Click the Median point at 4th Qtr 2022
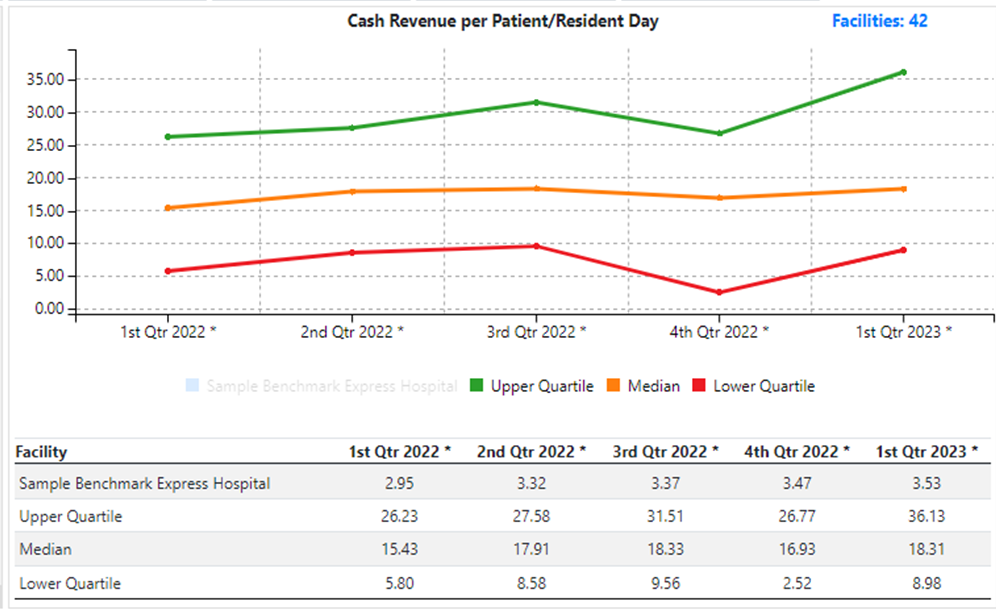Image resolution: width=996 pixels, height=613 pixels. pos(720,198)
